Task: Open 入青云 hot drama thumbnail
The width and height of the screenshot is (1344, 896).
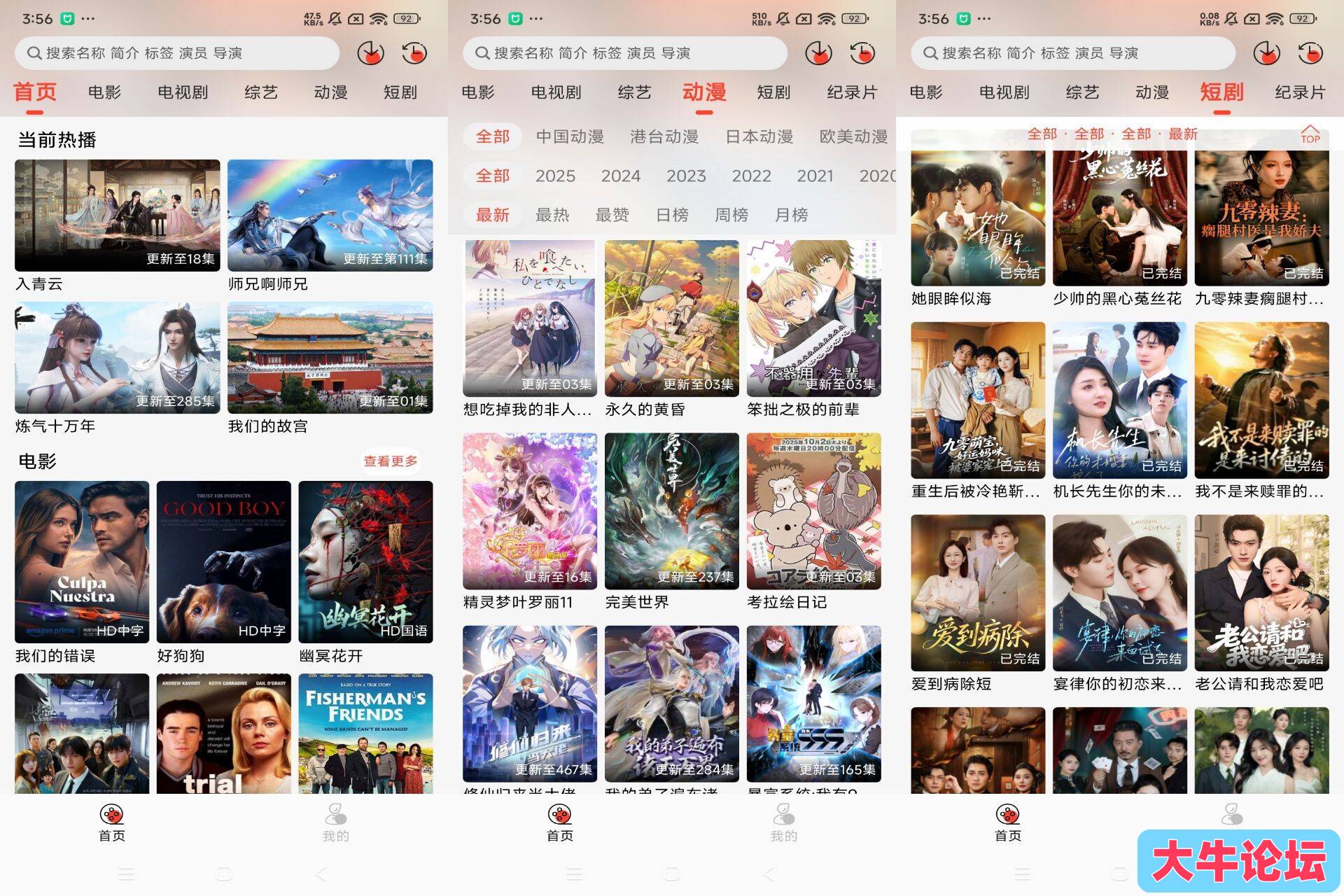Action: pyautogui.click(x=118, y=215)
